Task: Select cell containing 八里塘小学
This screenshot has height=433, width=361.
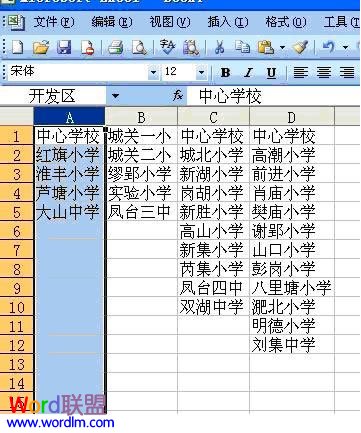Action: coord(292,288)
